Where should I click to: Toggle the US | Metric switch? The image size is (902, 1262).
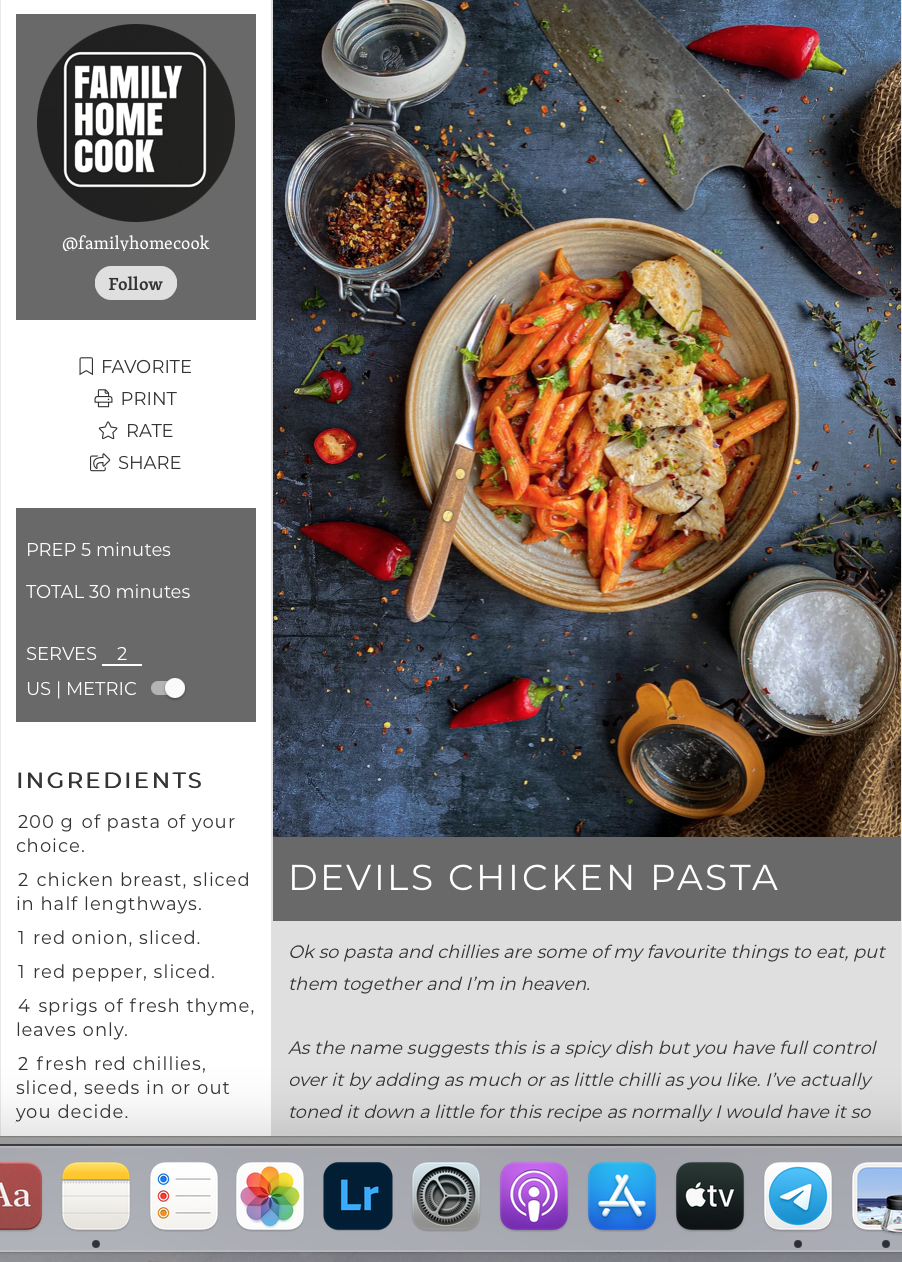point(168,688)
